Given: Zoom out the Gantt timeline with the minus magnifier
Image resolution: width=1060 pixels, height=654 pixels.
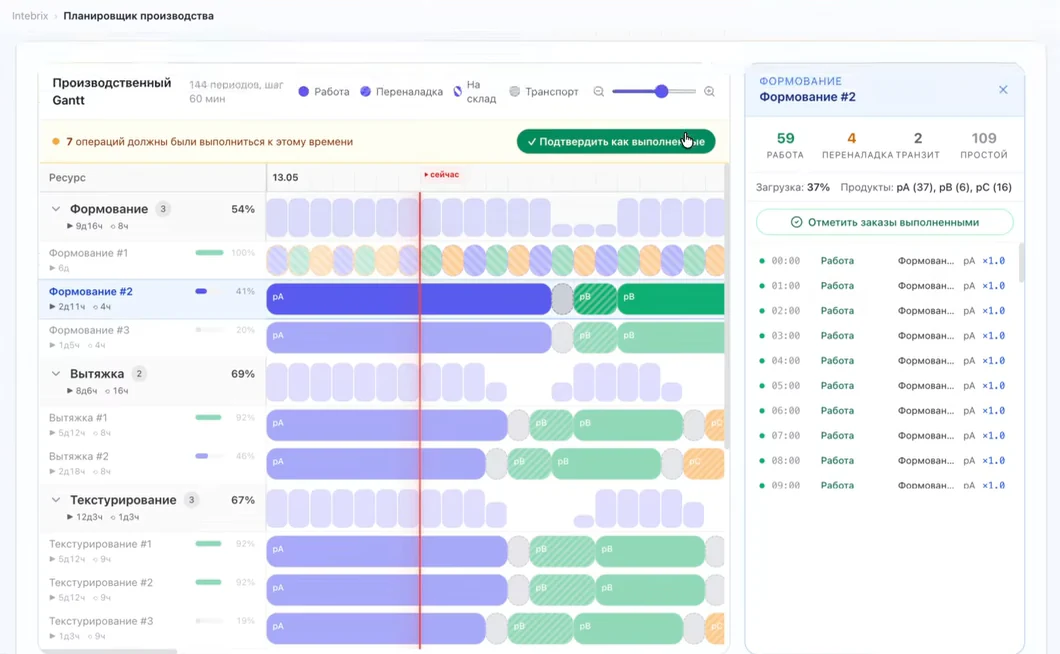Looking at the screenshot, I should [598, 91].
